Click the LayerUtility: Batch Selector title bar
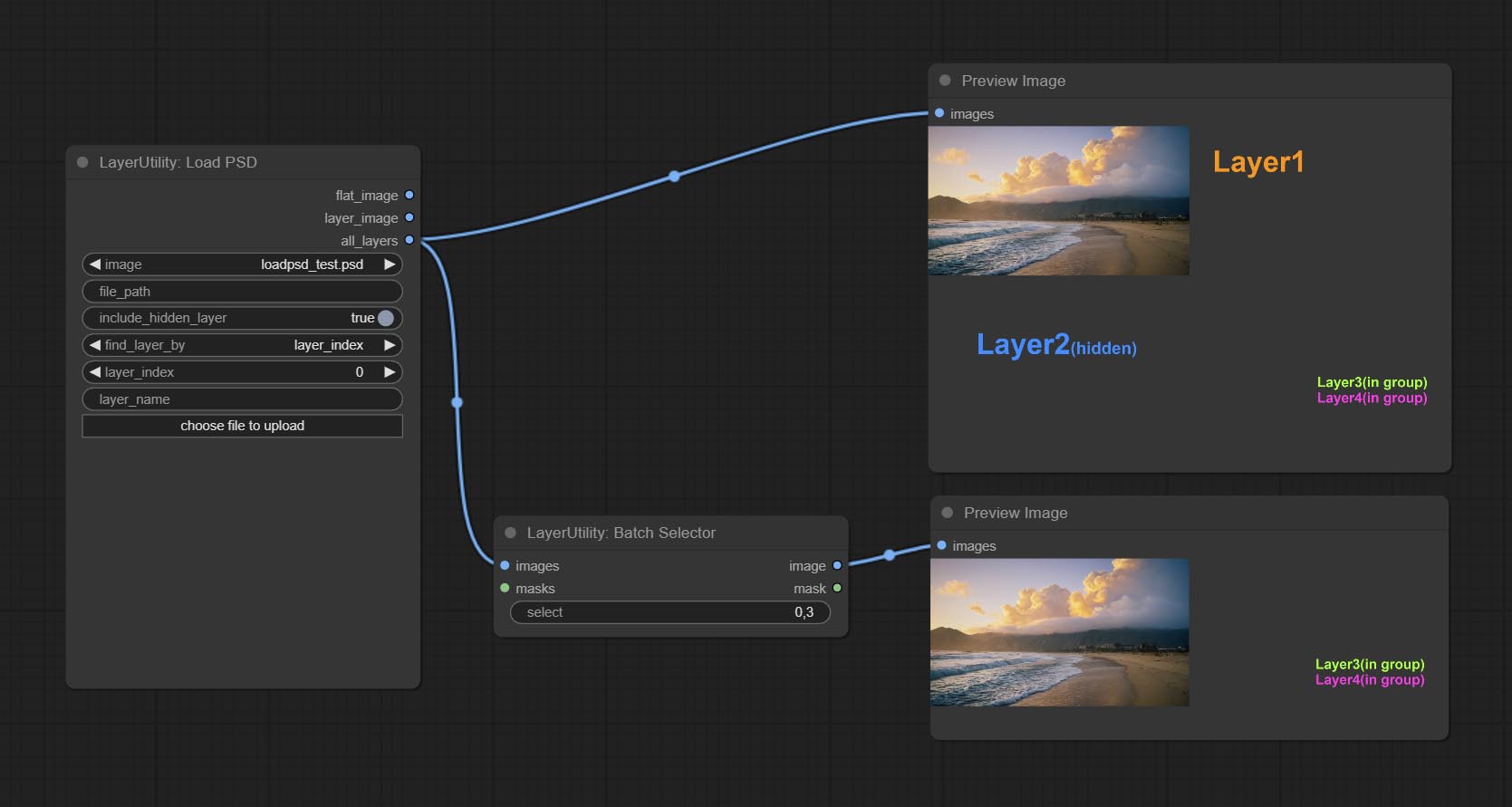 click(x=670, y=533)
